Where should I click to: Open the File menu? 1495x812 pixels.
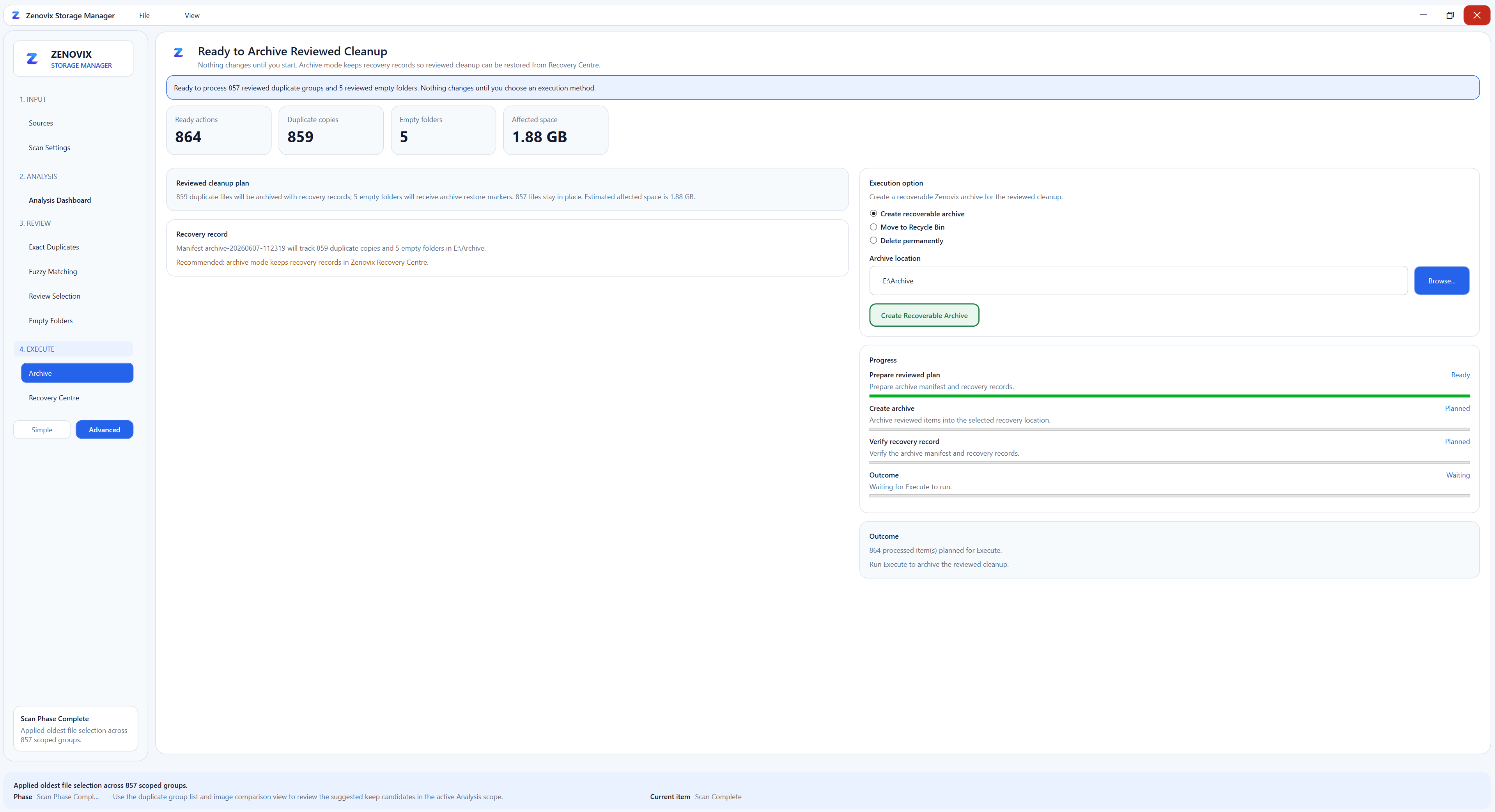(x=145, y=16)
